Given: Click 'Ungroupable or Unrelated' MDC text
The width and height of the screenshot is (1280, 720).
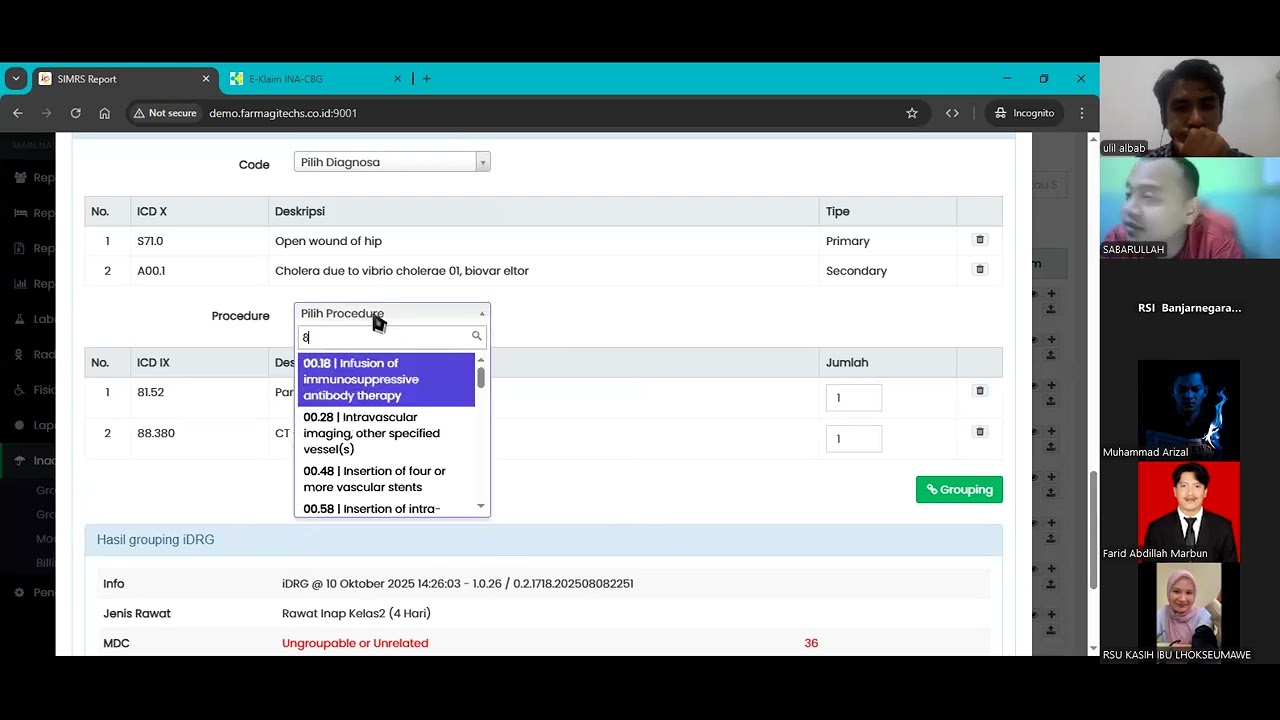Looking at the screenshot, I should pyautogui.click(x=355, y=643).
